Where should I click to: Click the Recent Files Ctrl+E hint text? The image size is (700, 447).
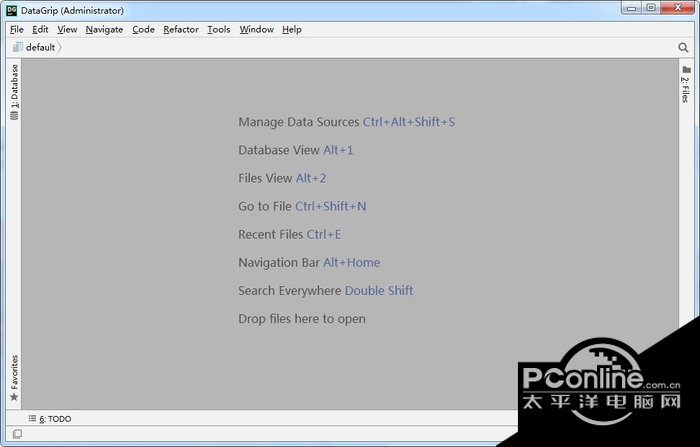(290, 234)
